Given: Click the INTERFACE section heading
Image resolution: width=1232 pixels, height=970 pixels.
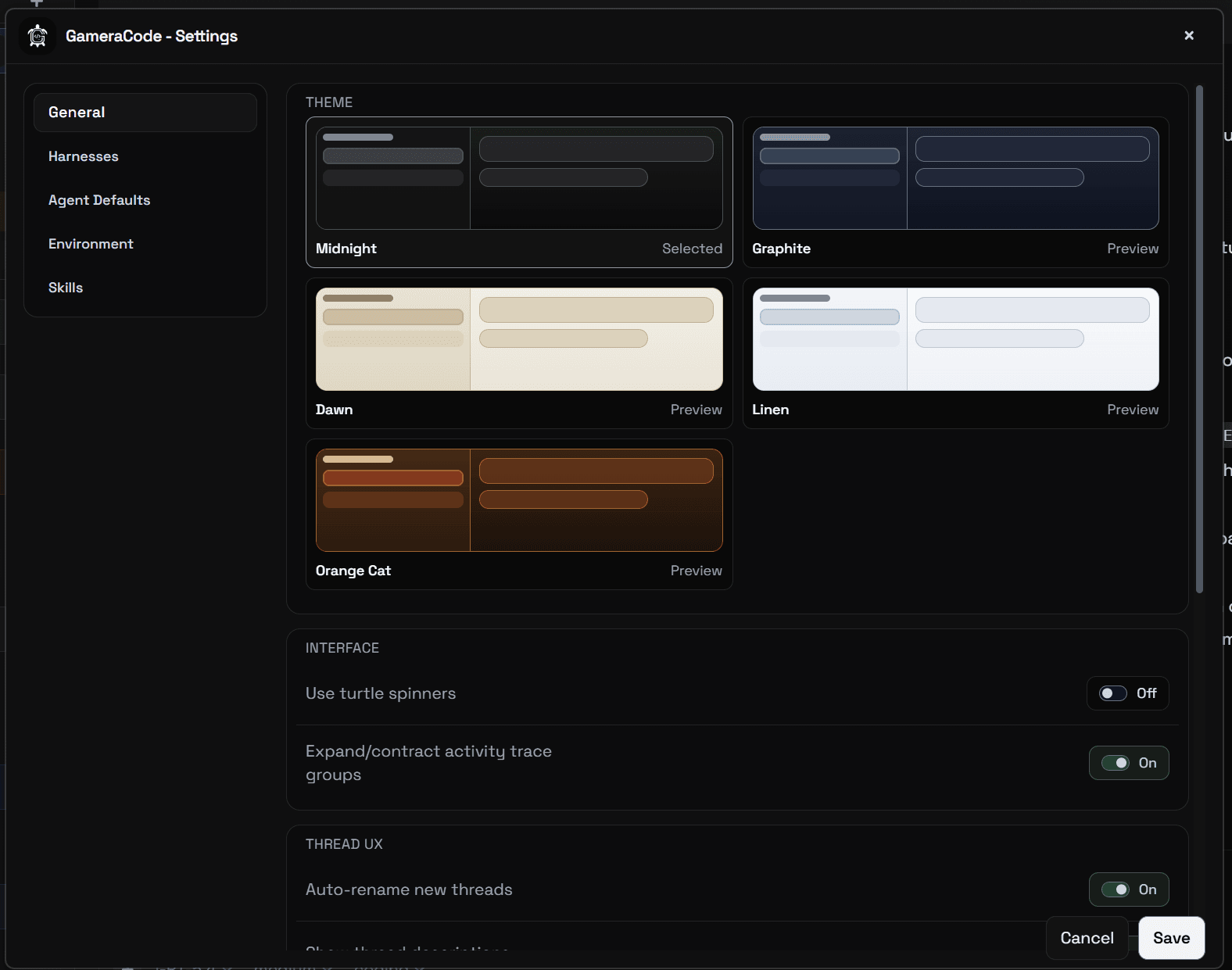Looking at the screenshot, I should tap(342, 648).
